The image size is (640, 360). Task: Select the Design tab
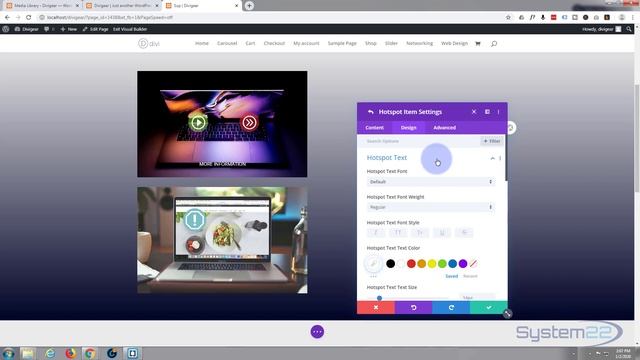[408, 128]
